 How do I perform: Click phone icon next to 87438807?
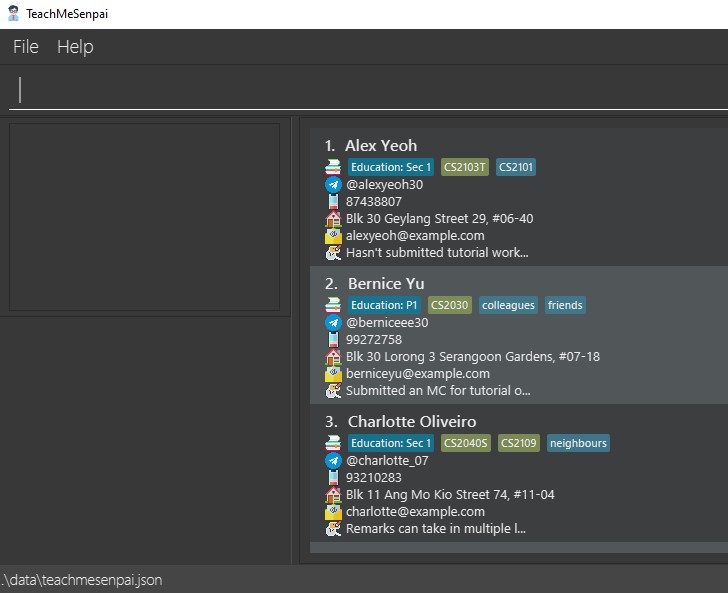pyautogui.click(x=333, y=202)
